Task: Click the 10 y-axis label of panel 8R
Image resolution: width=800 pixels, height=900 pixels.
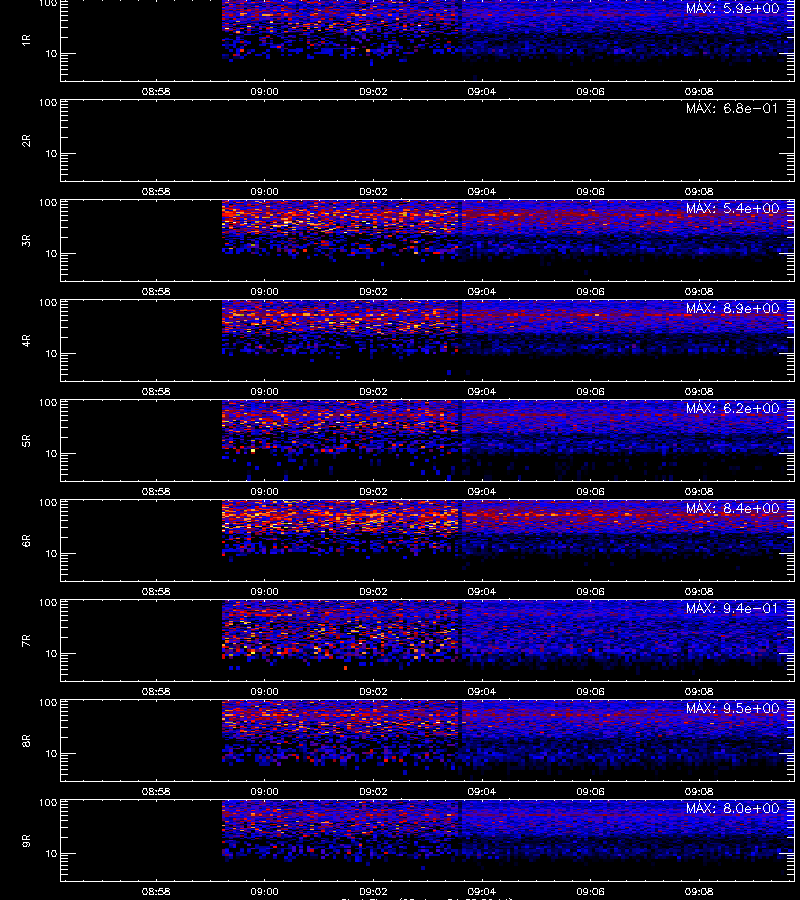Action: 51,754
